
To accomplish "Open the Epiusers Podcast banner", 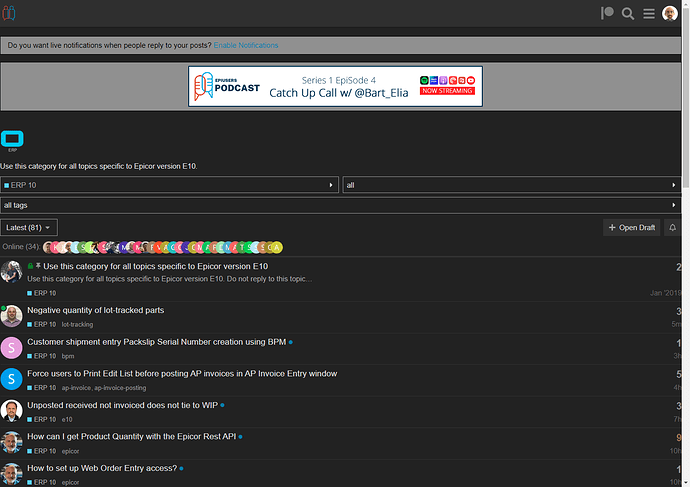I will click(x=335, y=86).
